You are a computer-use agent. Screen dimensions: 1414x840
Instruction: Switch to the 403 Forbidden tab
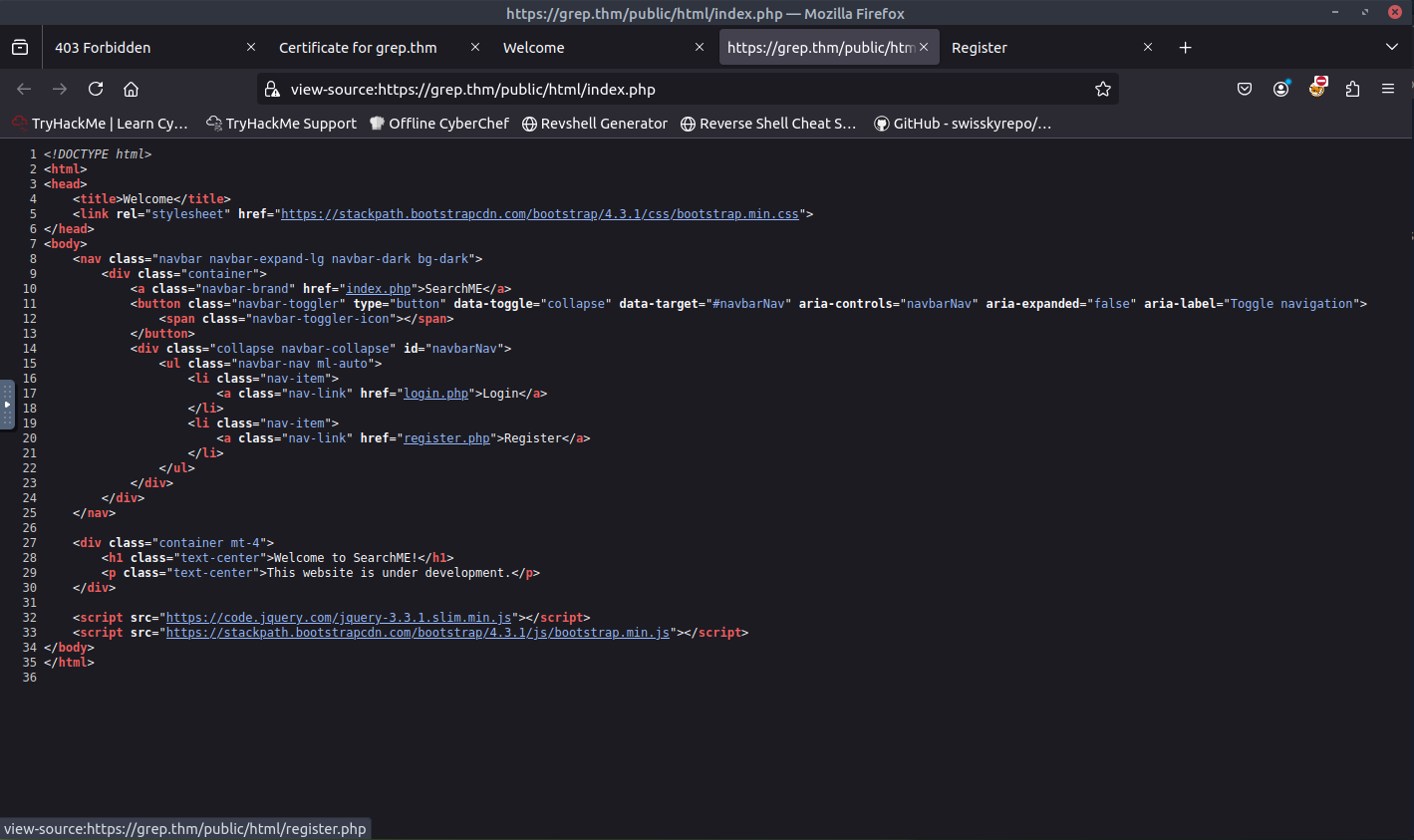(140, 47)
